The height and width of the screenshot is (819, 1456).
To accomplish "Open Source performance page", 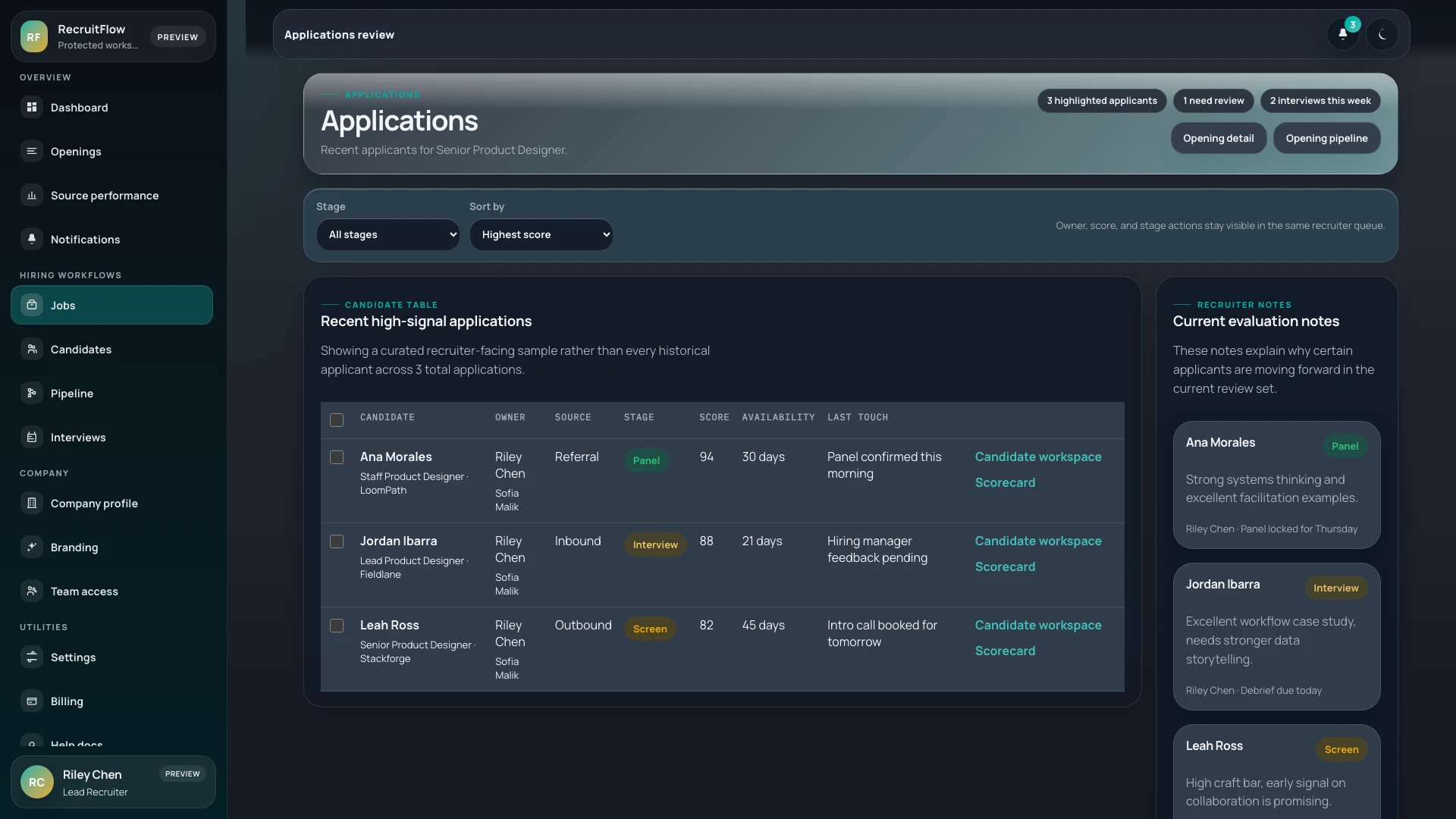I will [111, 196].
